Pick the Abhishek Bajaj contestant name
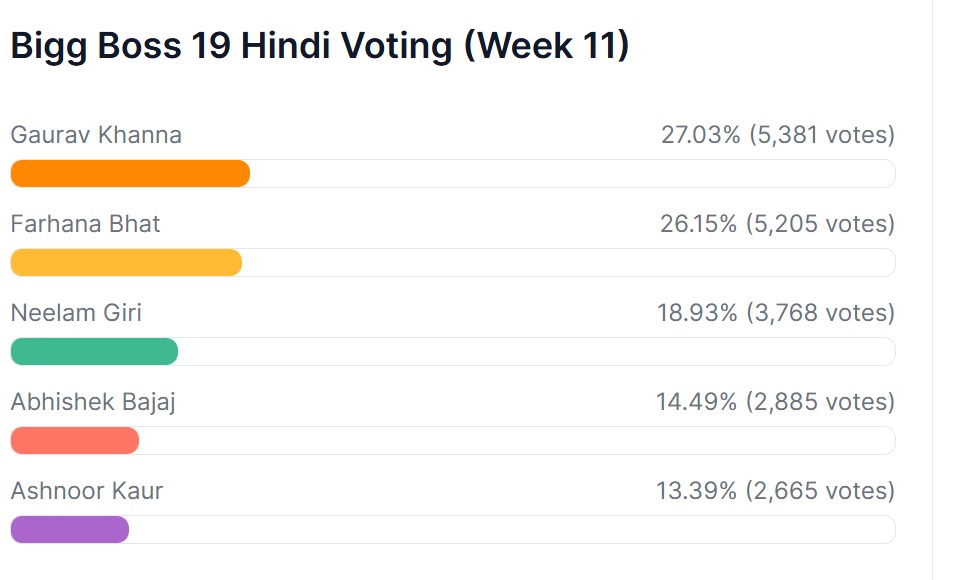956x580 pixels. [93, 402]
